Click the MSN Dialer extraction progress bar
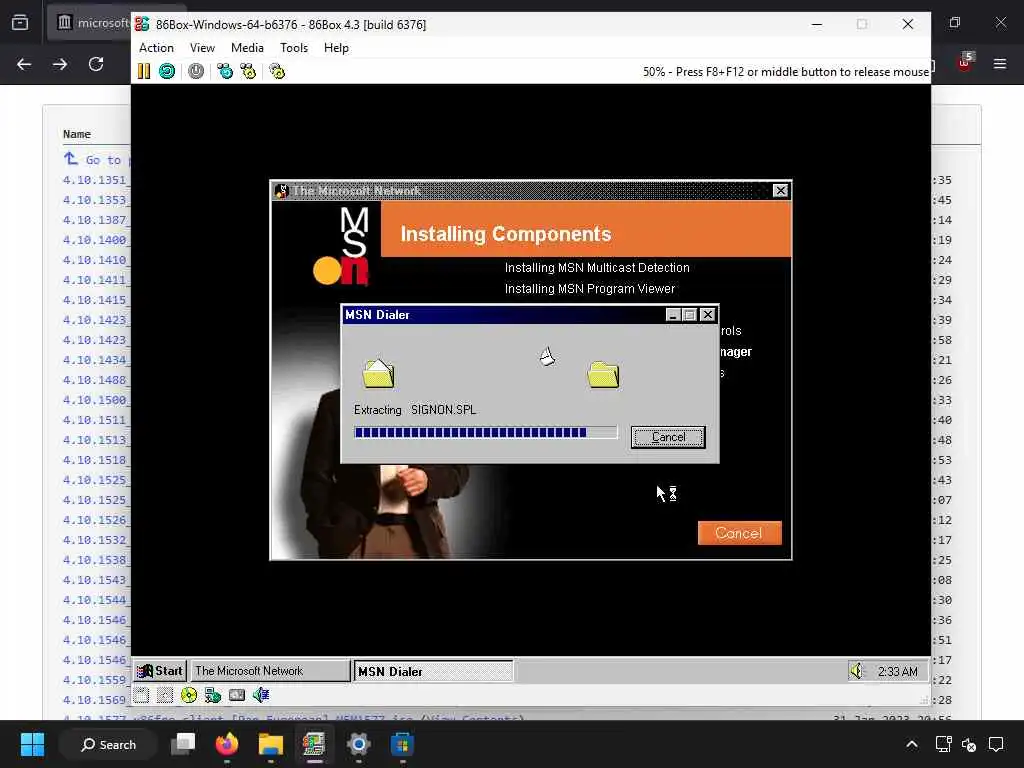Screen dimensions: 1024x768 (485, 432)
